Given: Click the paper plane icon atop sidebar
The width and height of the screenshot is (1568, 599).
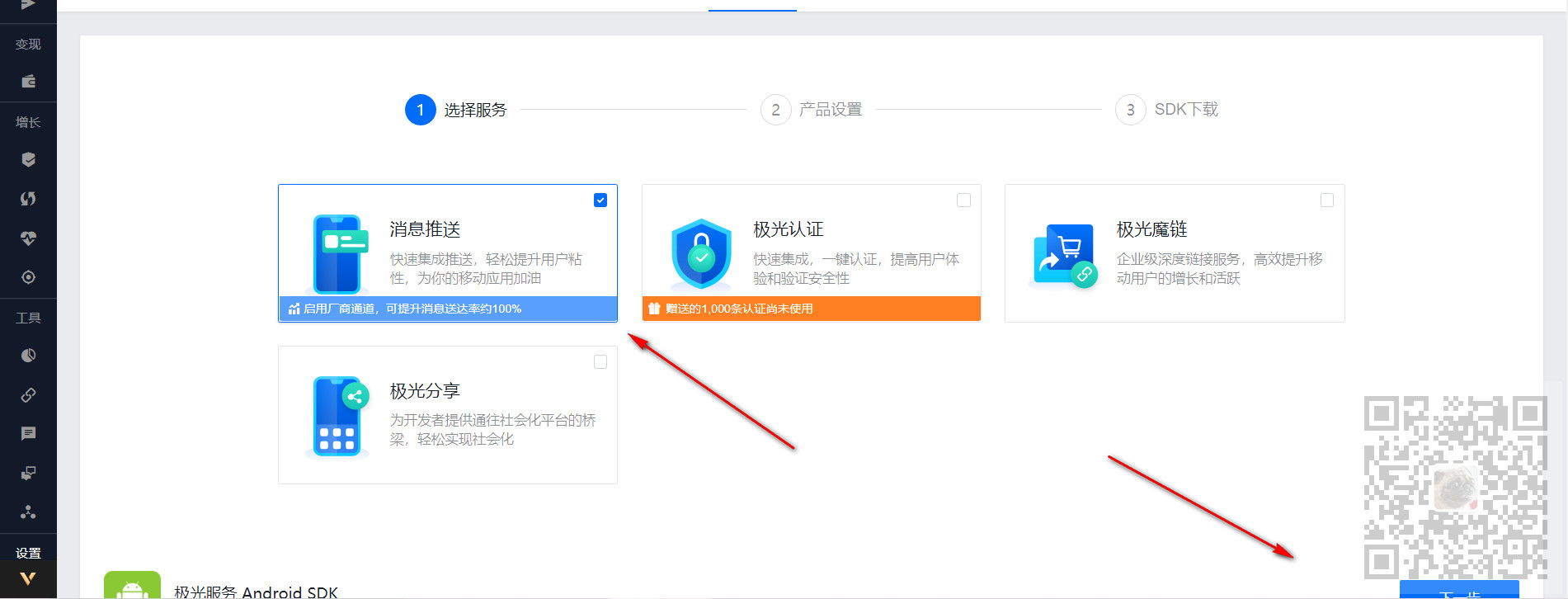Looking at the screenshot, I should click(x=28, y=4).
